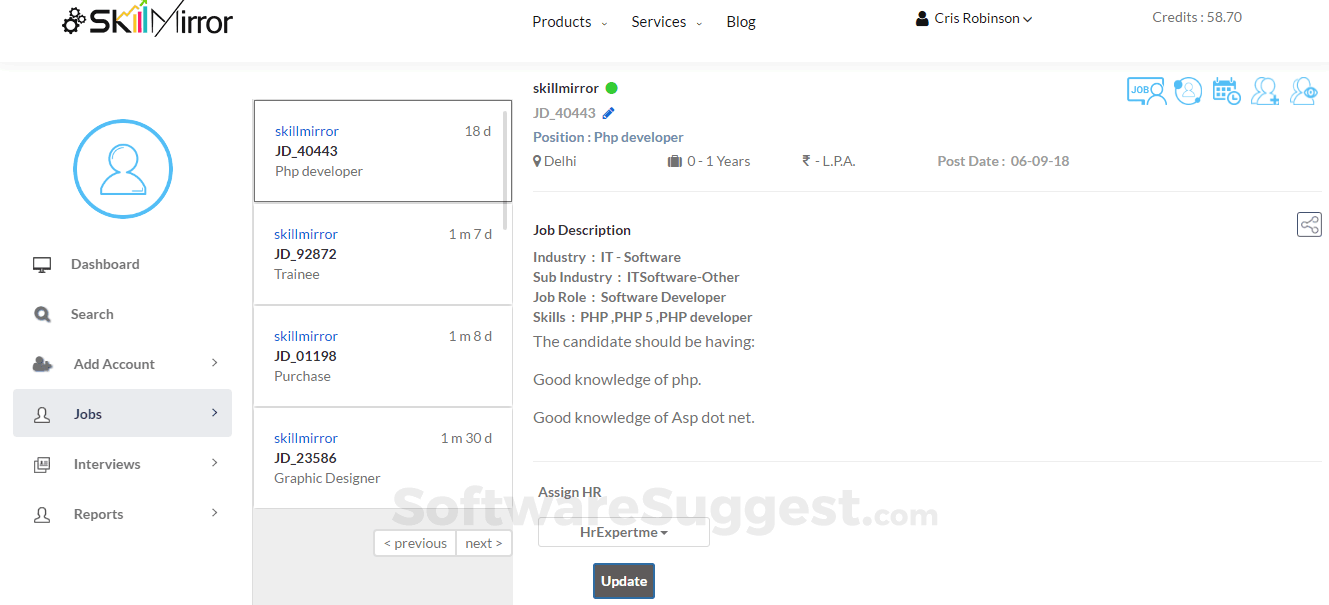Open the Products menu

coord(569,22)
